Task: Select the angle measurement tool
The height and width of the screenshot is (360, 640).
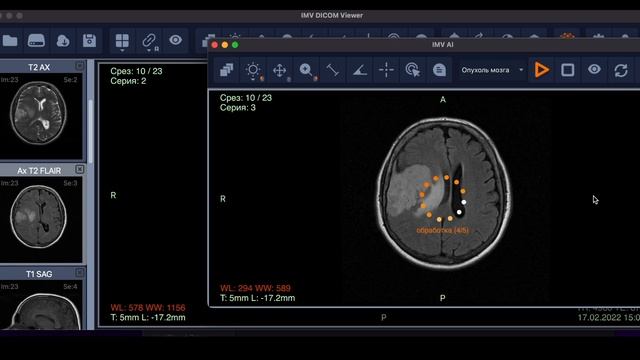Action: [360, 70]
